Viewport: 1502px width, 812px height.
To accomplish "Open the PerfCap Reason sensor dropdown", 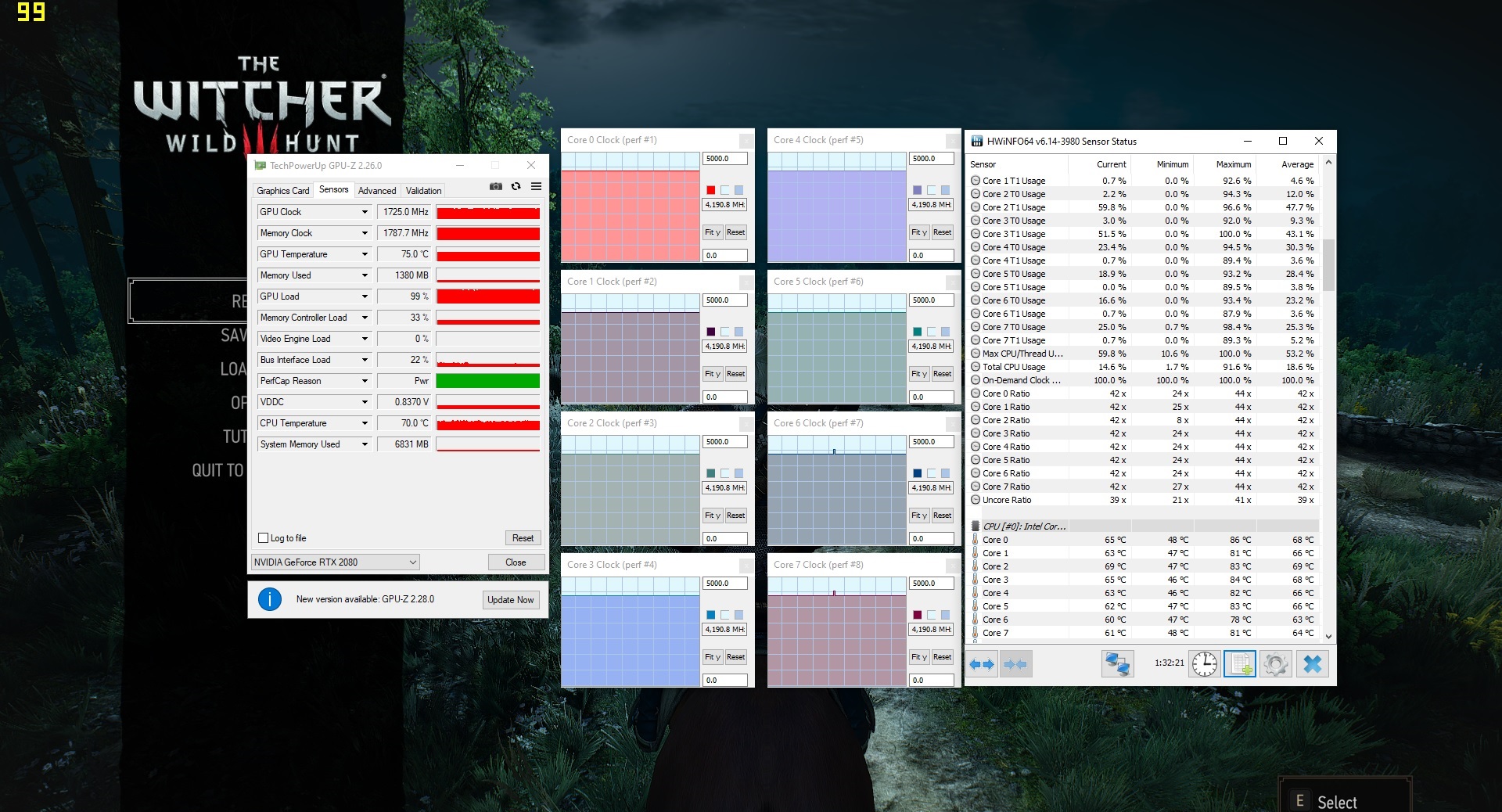I will [x=365, y=381].
